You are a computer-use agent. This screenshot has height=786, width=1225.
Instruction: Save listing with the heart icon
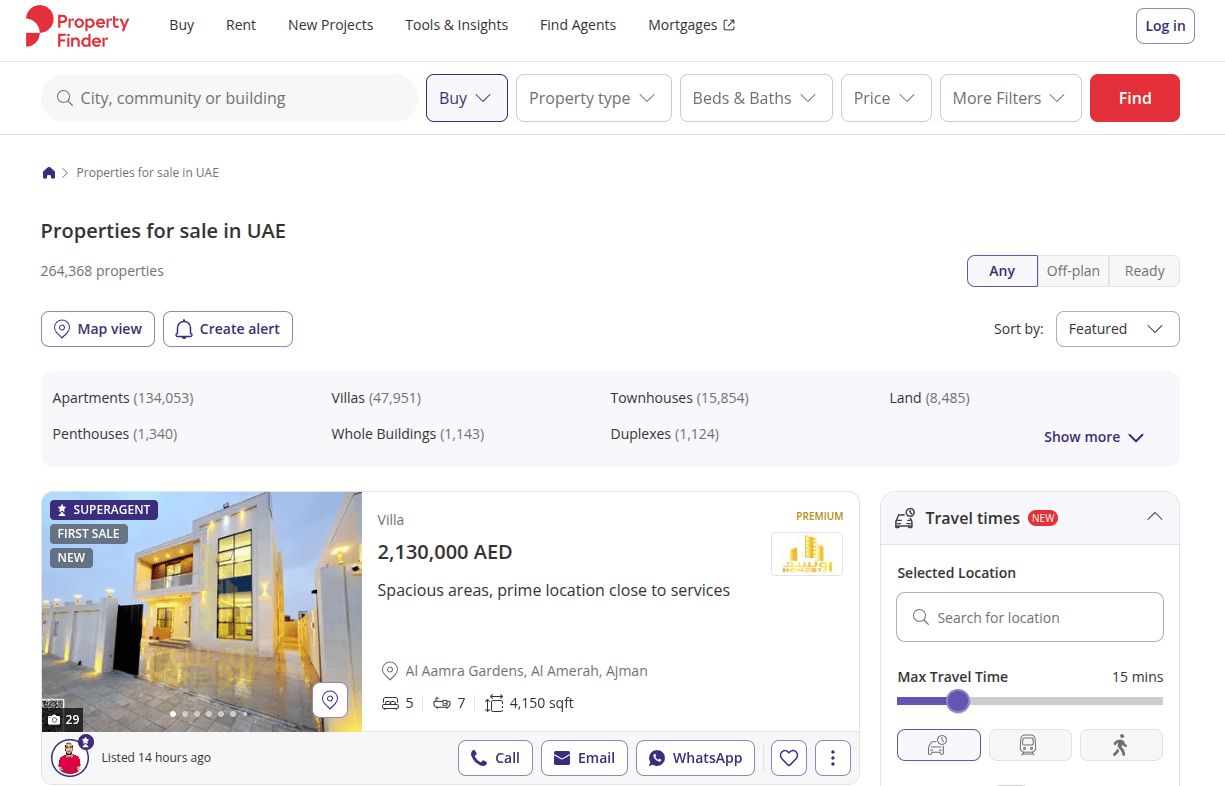tap(789, 758)
